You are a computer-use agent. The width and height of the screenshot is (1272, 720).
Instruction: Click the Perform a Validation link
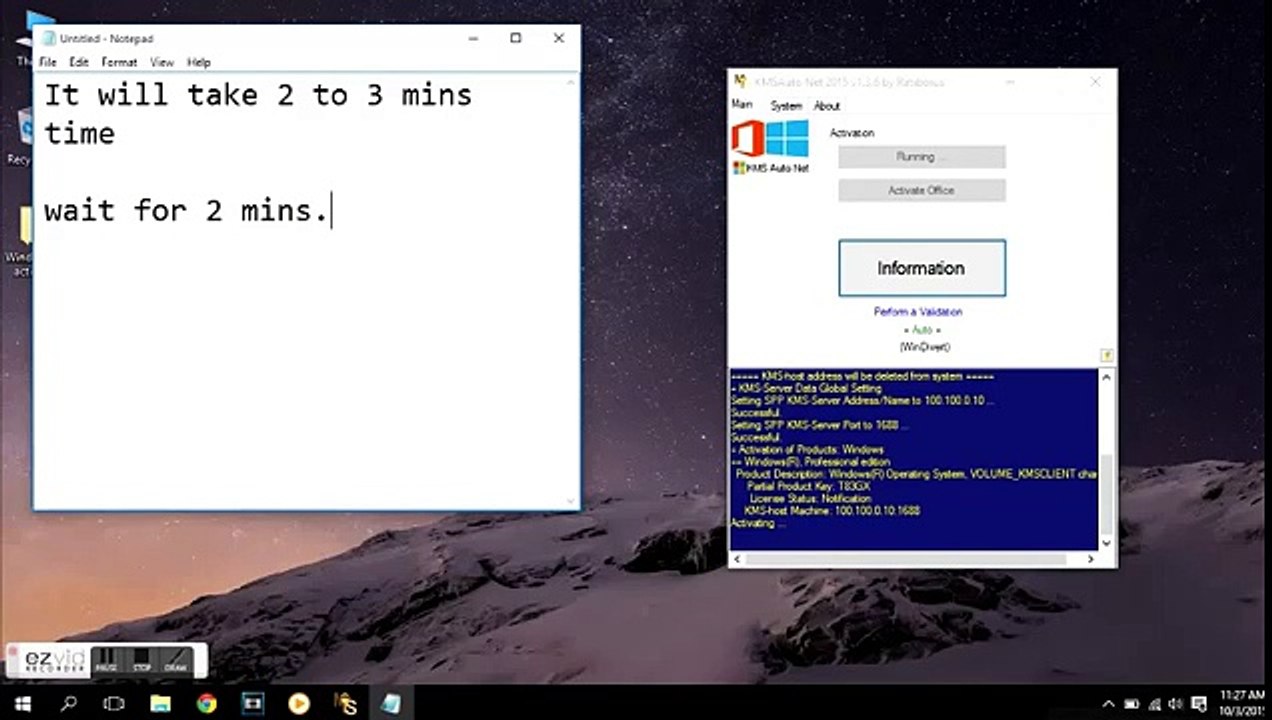918,312
